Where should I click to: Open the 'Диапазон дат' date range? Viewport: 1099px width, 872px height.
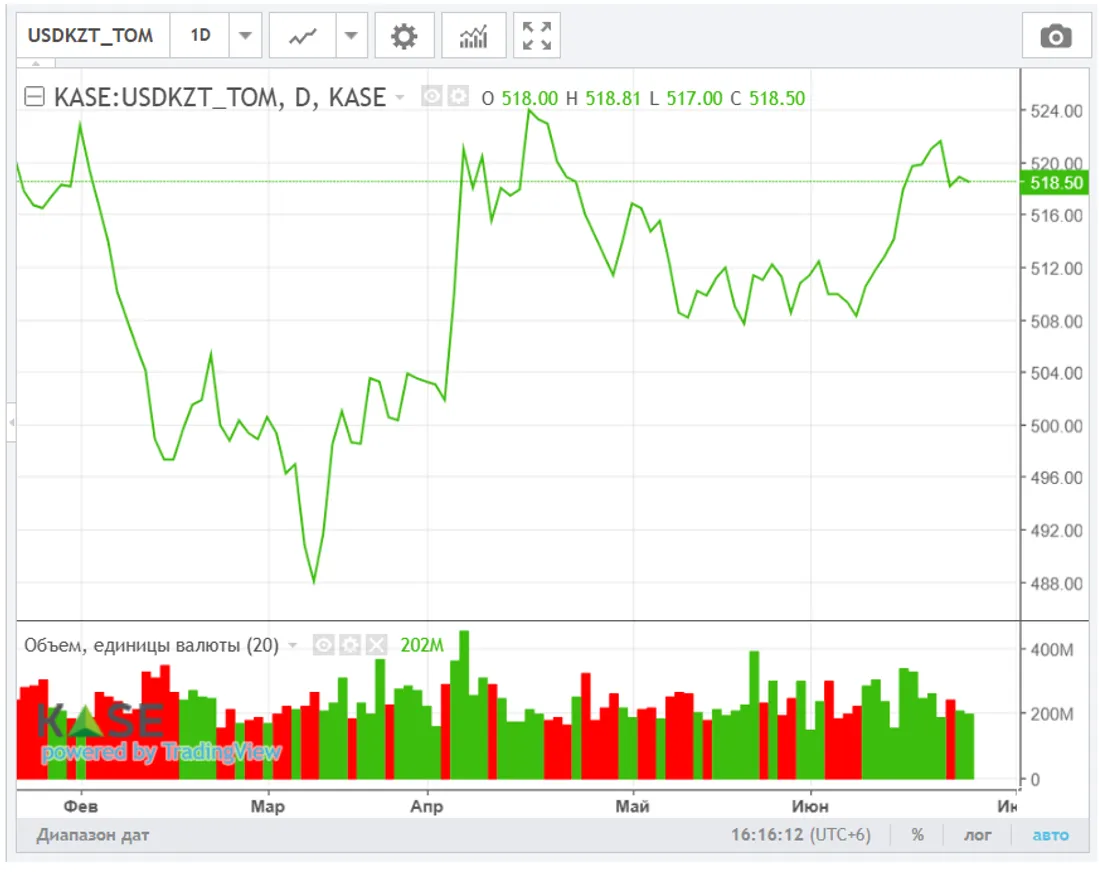click(93, 835)
